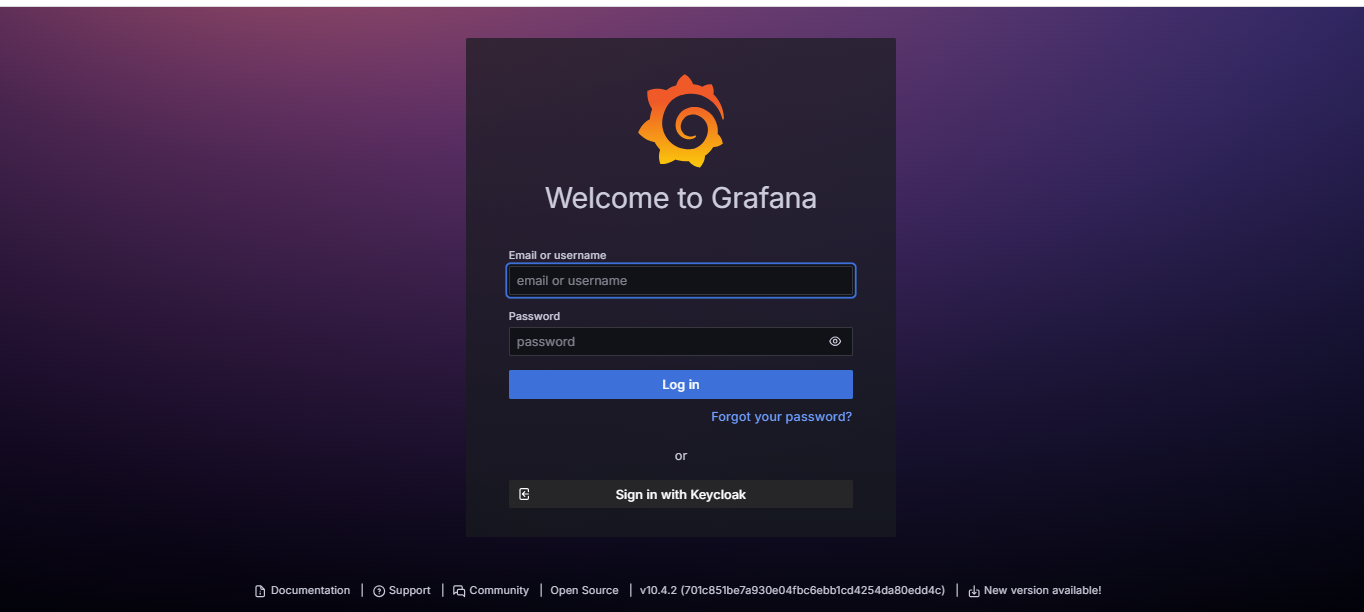Visit the Support footer link text

(x=410, y=590)
